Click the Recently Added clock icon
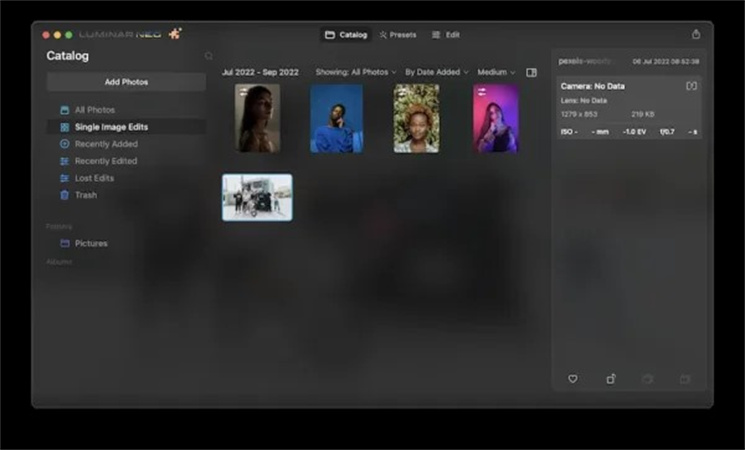This screenshot has height=450, width=745. pyautogui.click(x=65, y=144)
